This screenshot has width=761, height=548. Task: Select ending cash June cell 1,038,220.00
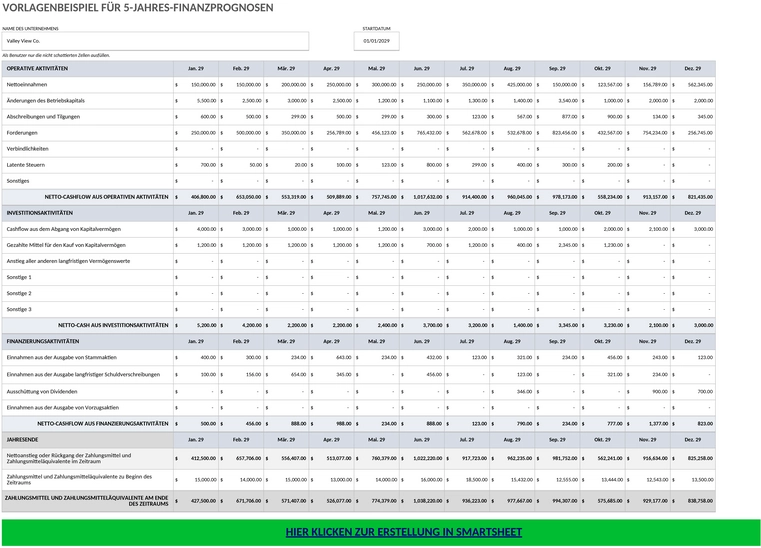pos(422,501)
